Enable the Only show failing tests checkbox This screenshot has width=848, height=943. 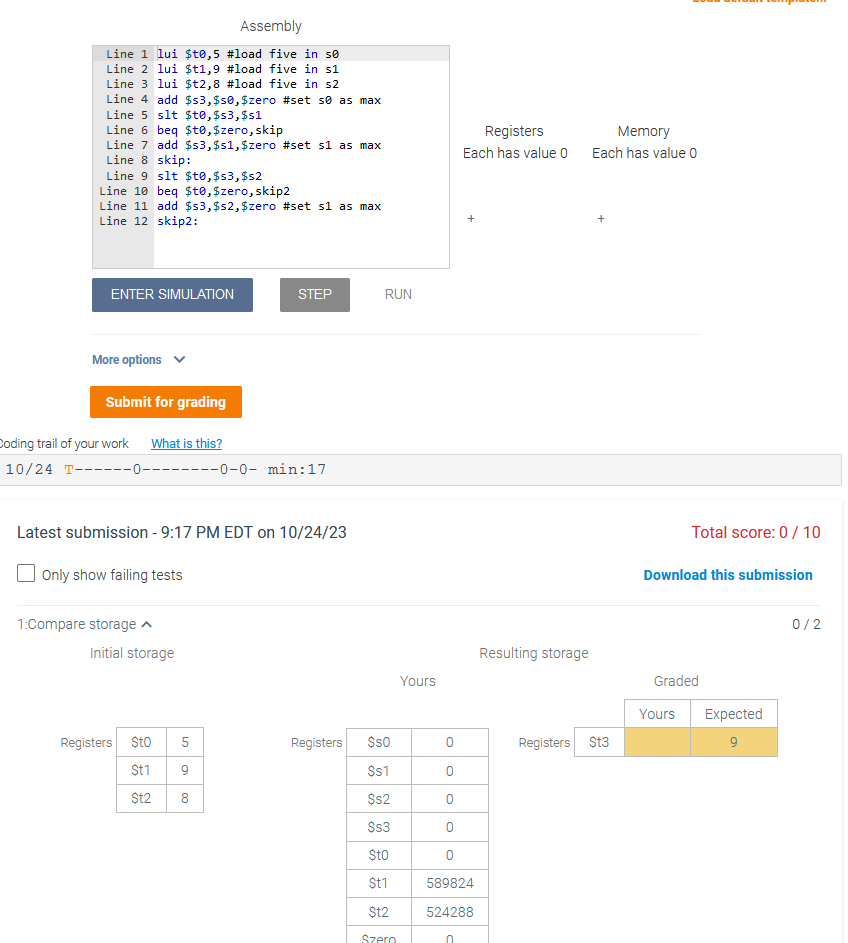[x=25, y=574]
